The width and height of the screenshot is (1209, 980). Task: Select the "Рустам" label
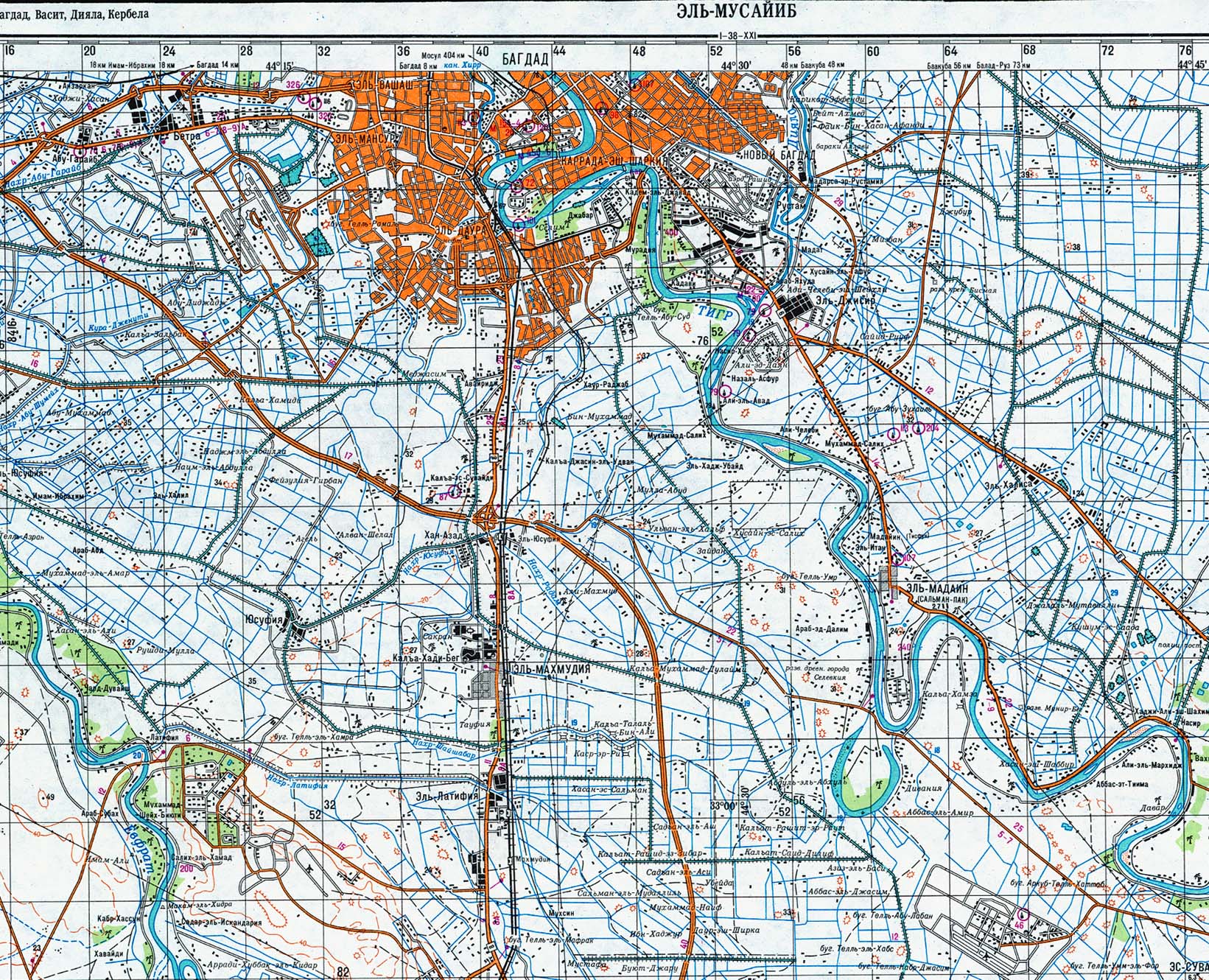click(793, 209)
